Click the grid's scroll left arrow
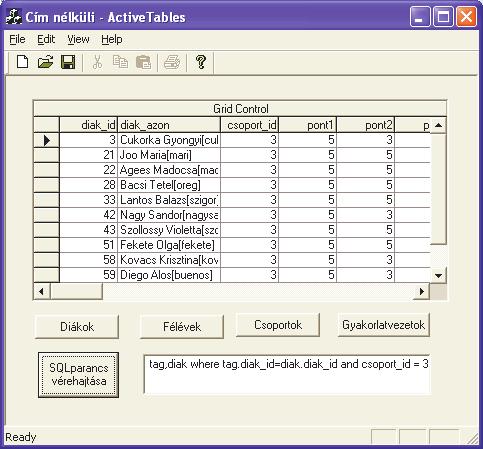 coord(42,292)
